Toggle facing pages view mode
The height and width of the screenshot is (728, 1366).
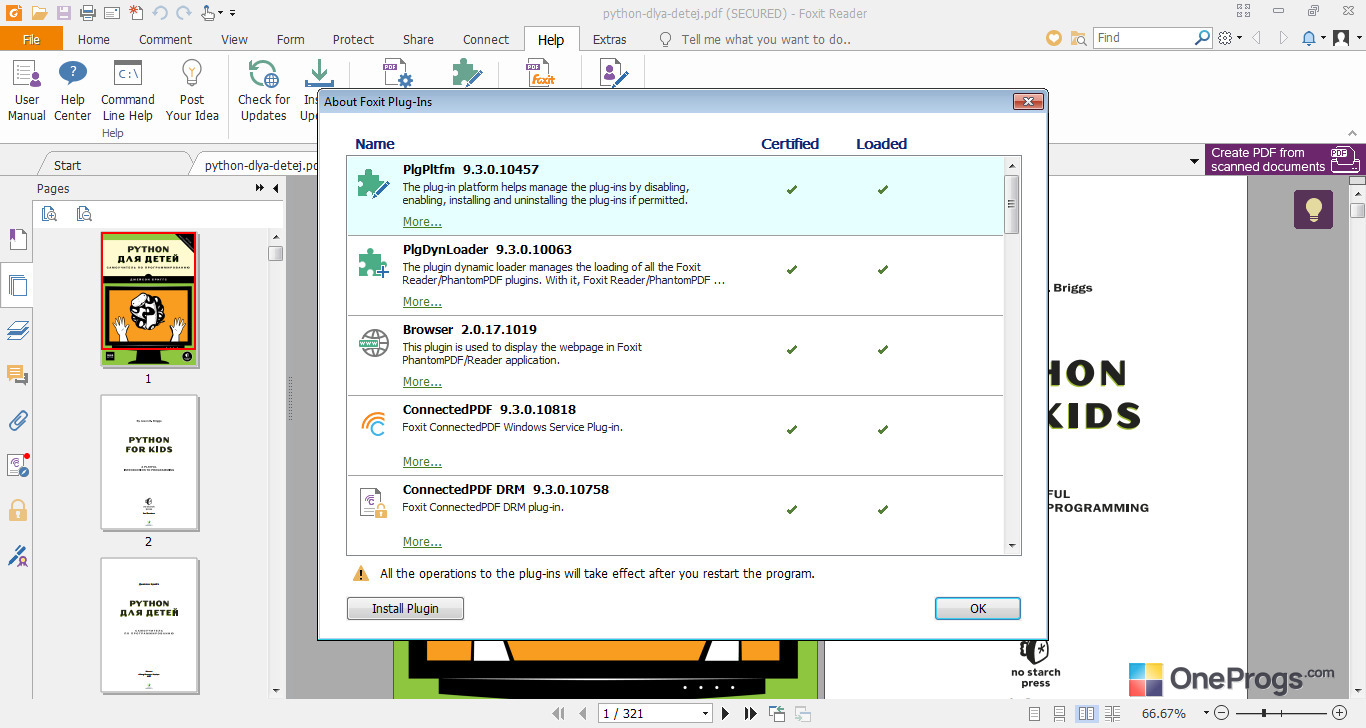click(x=1086, y=714)
